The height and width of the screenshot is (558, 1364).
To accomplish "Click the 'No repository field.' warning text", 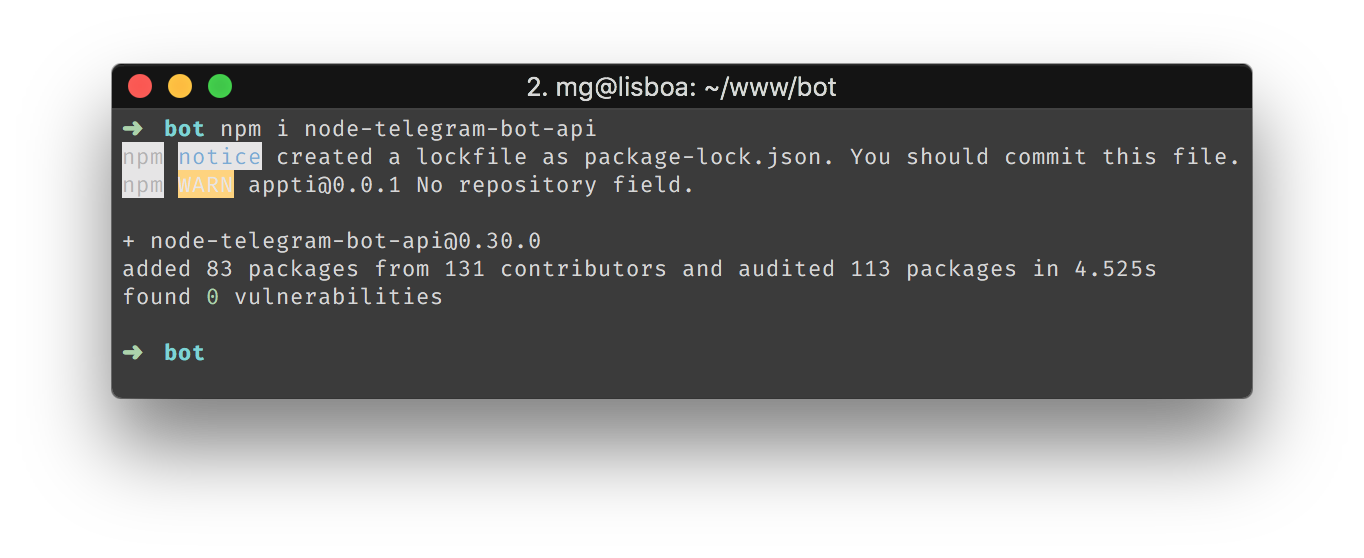I will point(555,185).
